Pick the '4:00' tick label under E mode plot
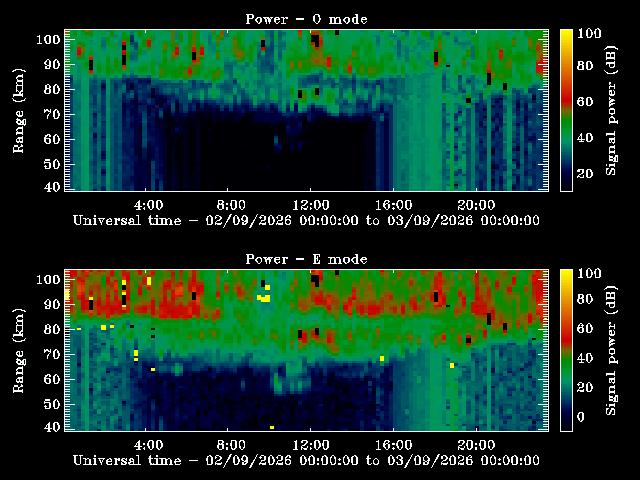This screenshot has width=640, height=480. pos(149,445)
